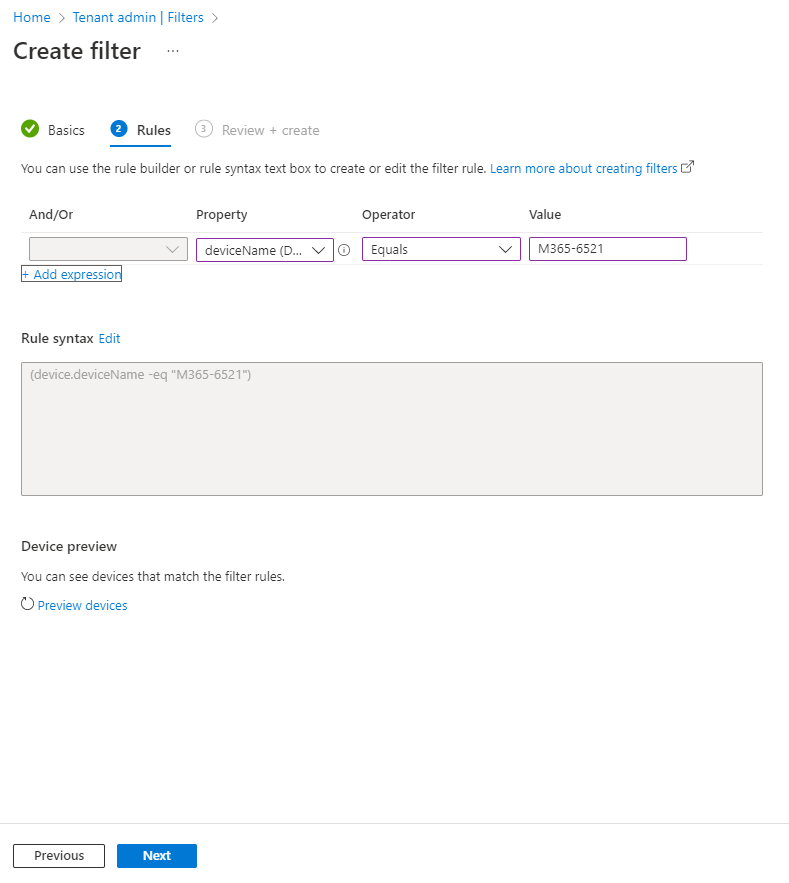
Task: Click the Value field containing M365-6521
Action: click(x=607, y=249)
